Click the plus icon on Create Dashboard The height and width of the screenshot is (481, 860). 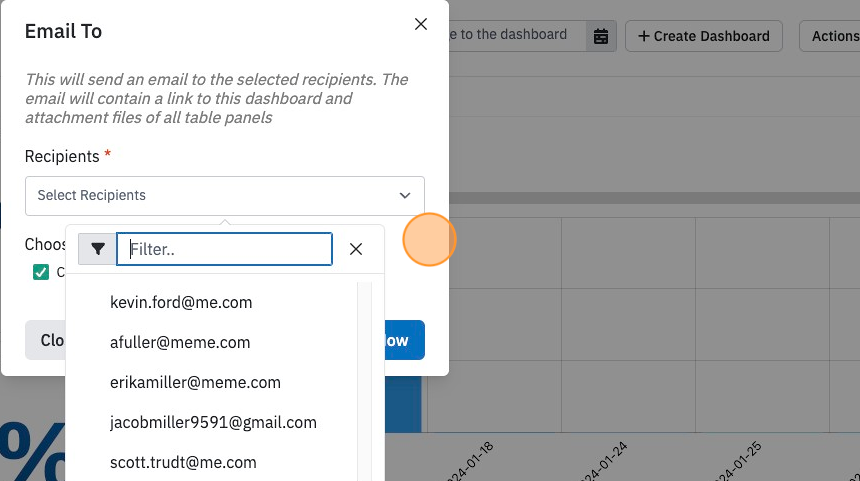[x=644, y=36]
